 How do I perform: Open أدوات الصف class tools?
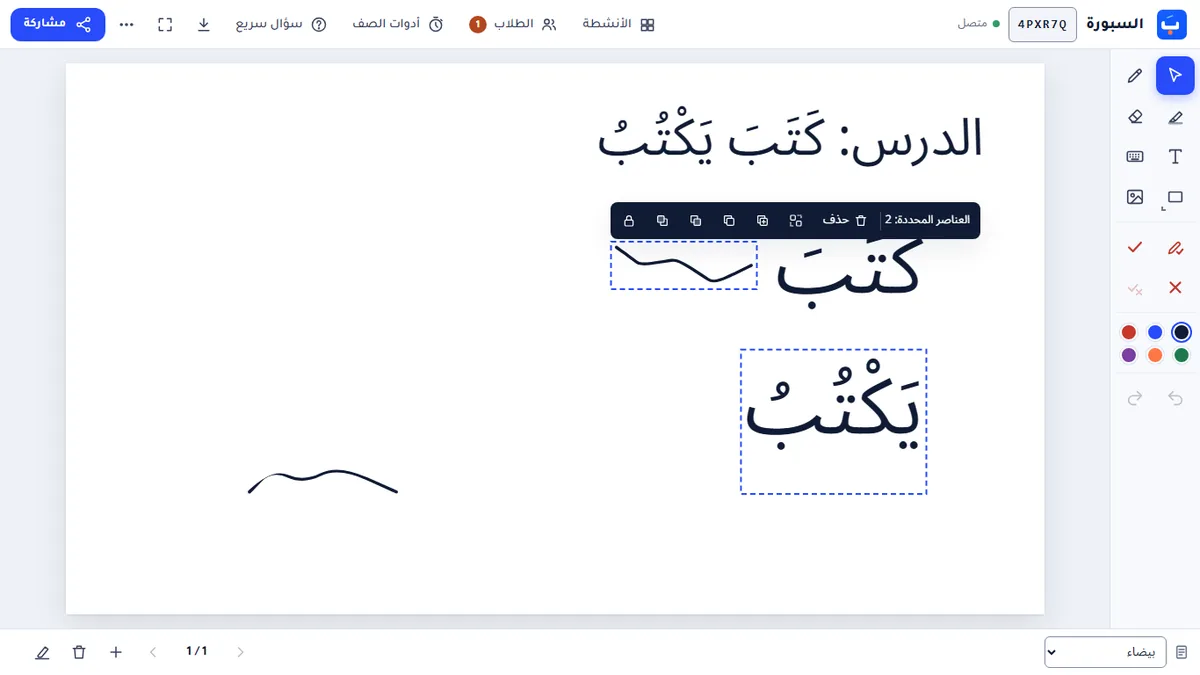click(x=398, y=24)
